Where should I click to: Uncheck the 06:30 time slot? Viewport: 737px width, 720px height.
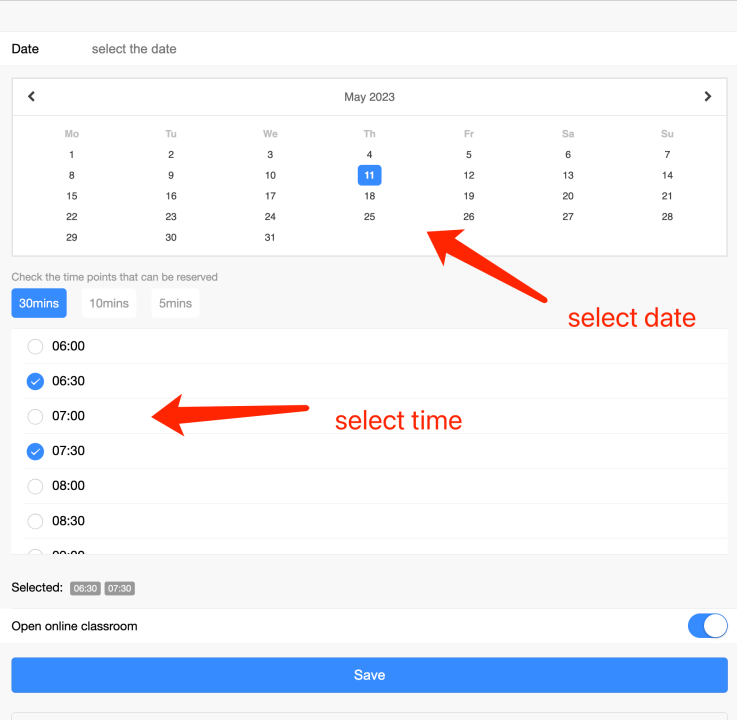click(x=35, y=381)
